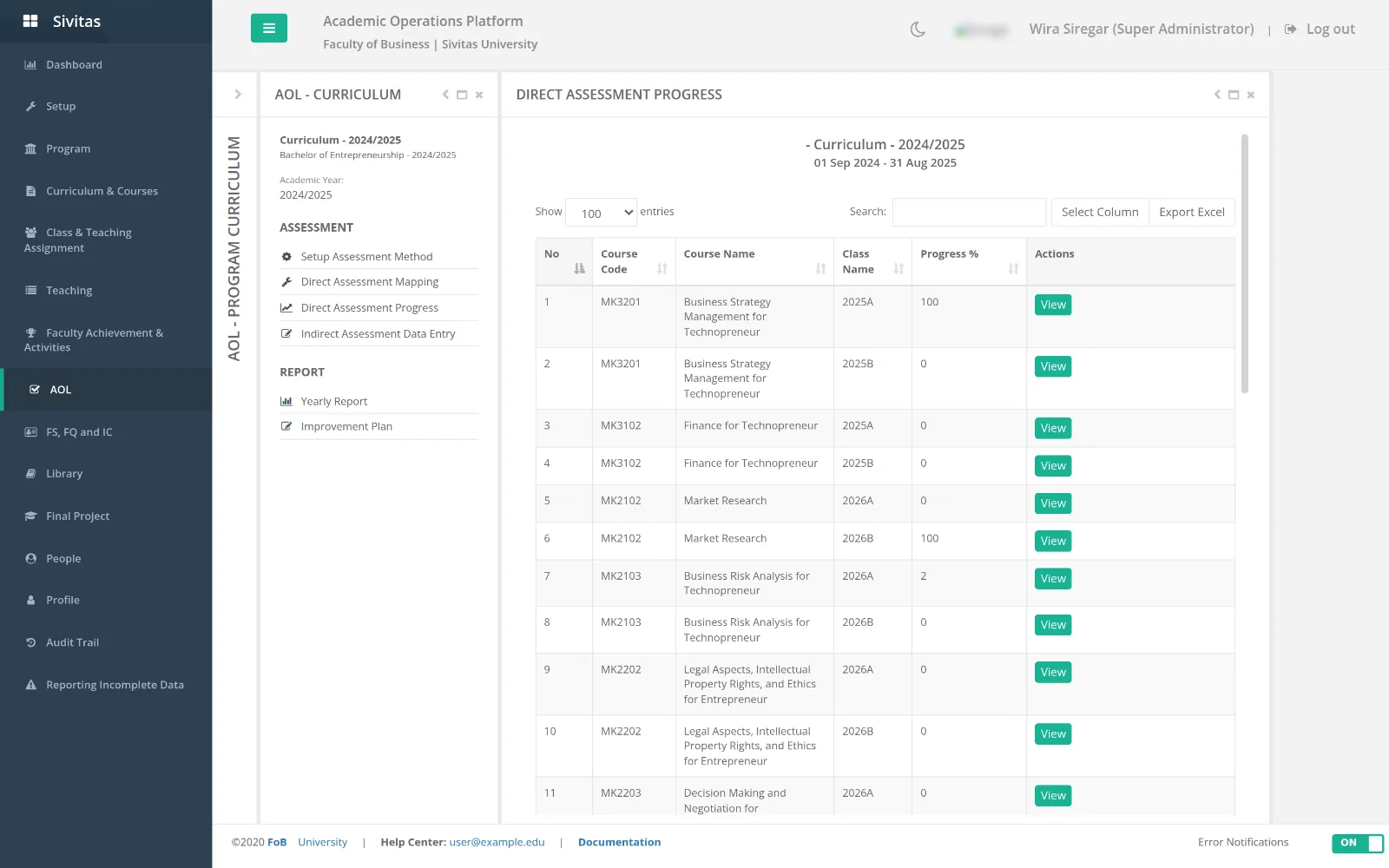This screenshot has height=868, width=1389.
Task: Click line chart icon beside Direct Assessment Progress
Action: click(286, 307)
